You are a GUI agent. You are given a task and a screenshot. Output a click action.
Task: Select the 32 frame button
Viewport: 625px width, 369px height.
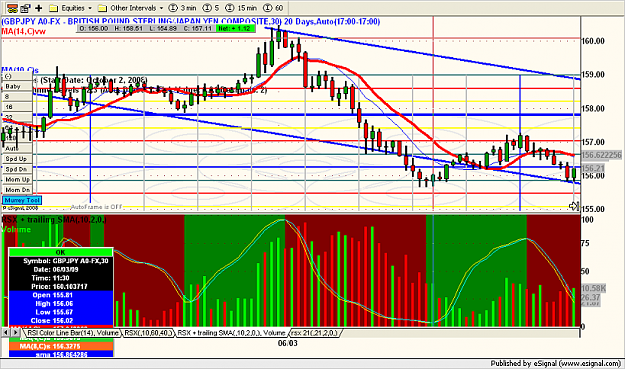pos(17,117)
